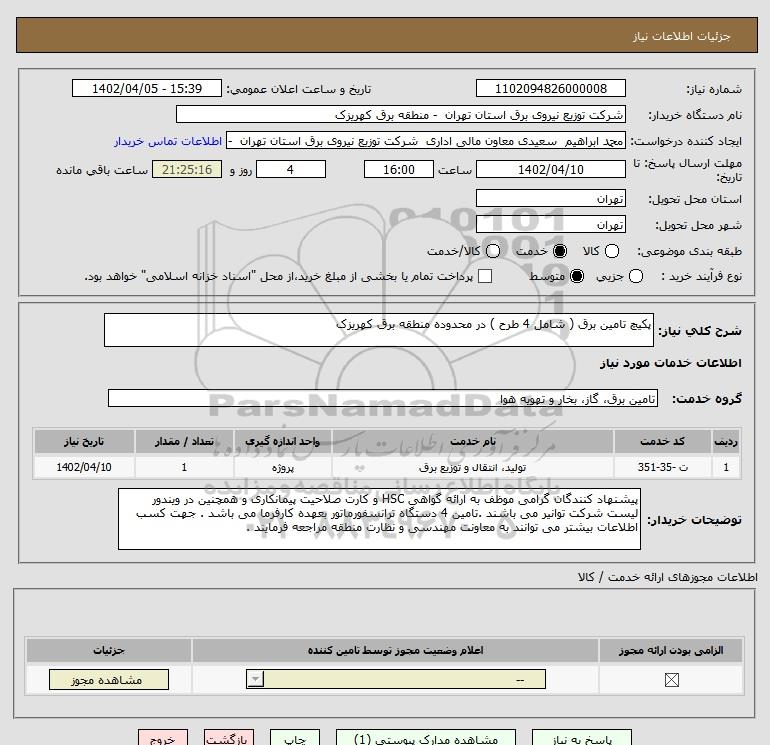
Task: Click the مشاهده مجوز button
Action: 109,680
